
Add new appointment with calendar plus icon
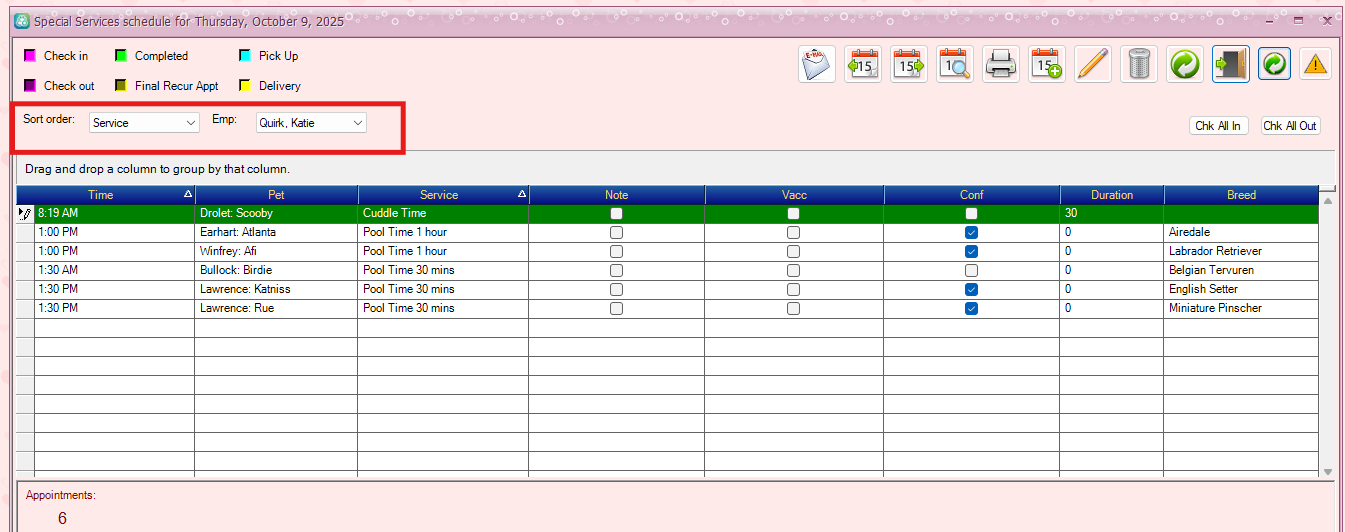coord(1047,65)
